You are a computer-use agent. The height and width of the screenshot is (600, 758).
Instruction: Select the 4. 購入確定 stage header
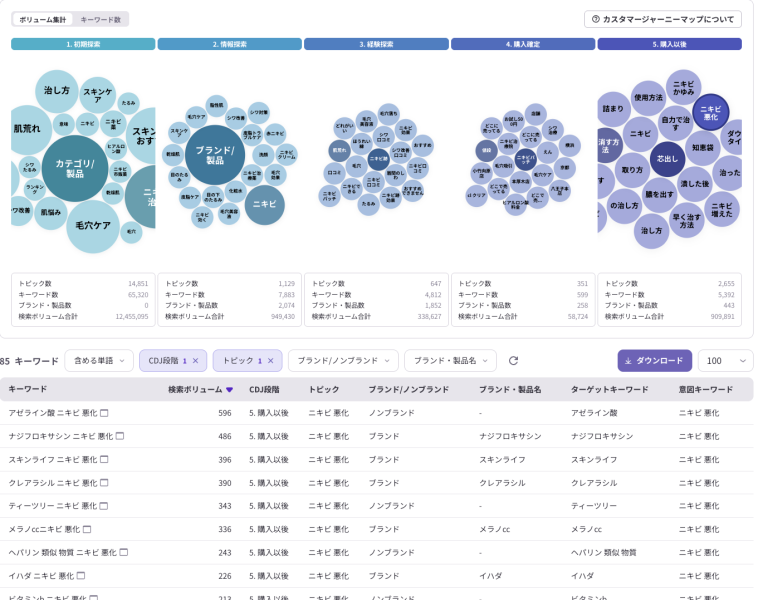523,44
